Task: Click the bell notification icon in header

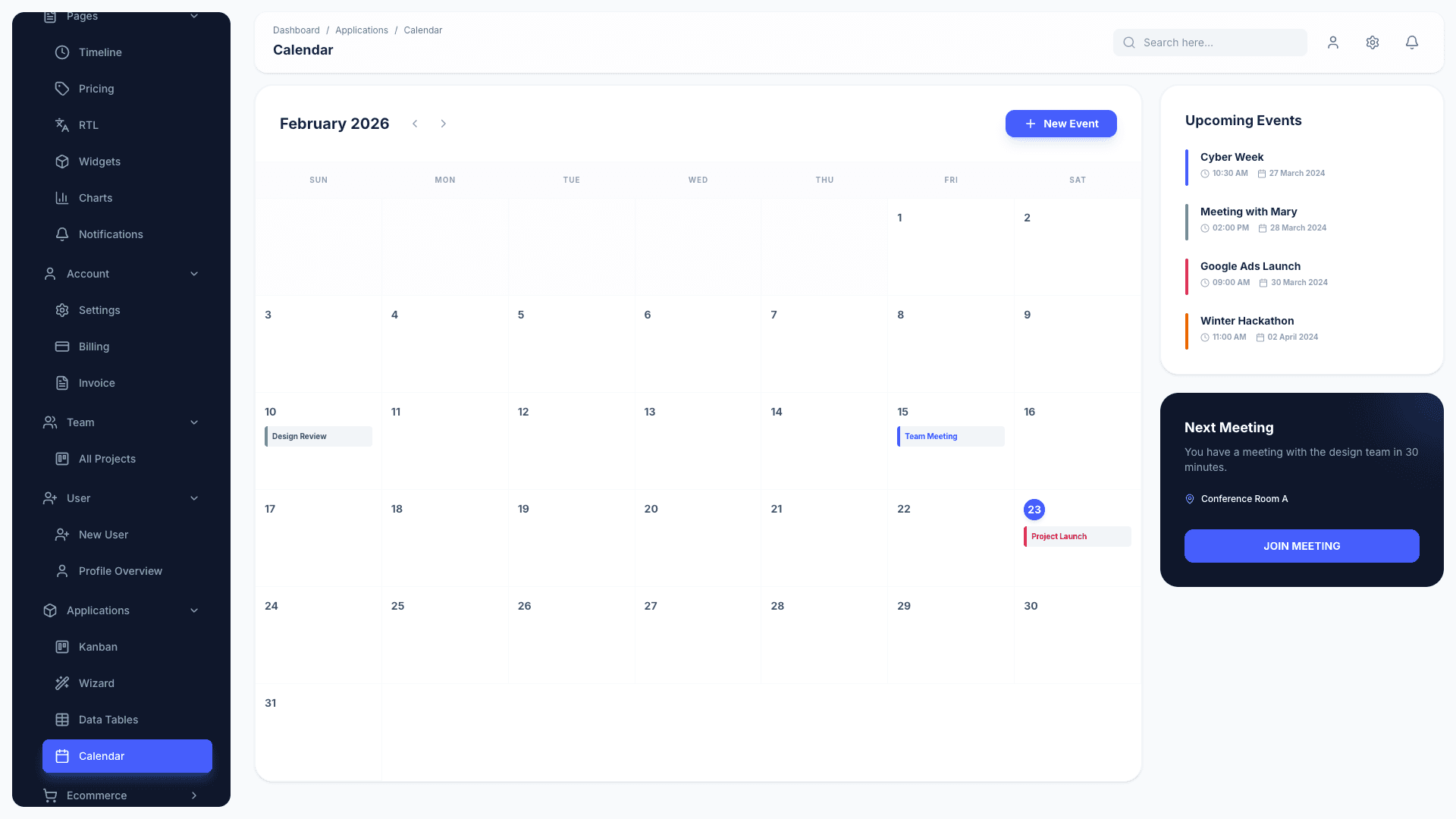Action: click(x=1411, y=42)
